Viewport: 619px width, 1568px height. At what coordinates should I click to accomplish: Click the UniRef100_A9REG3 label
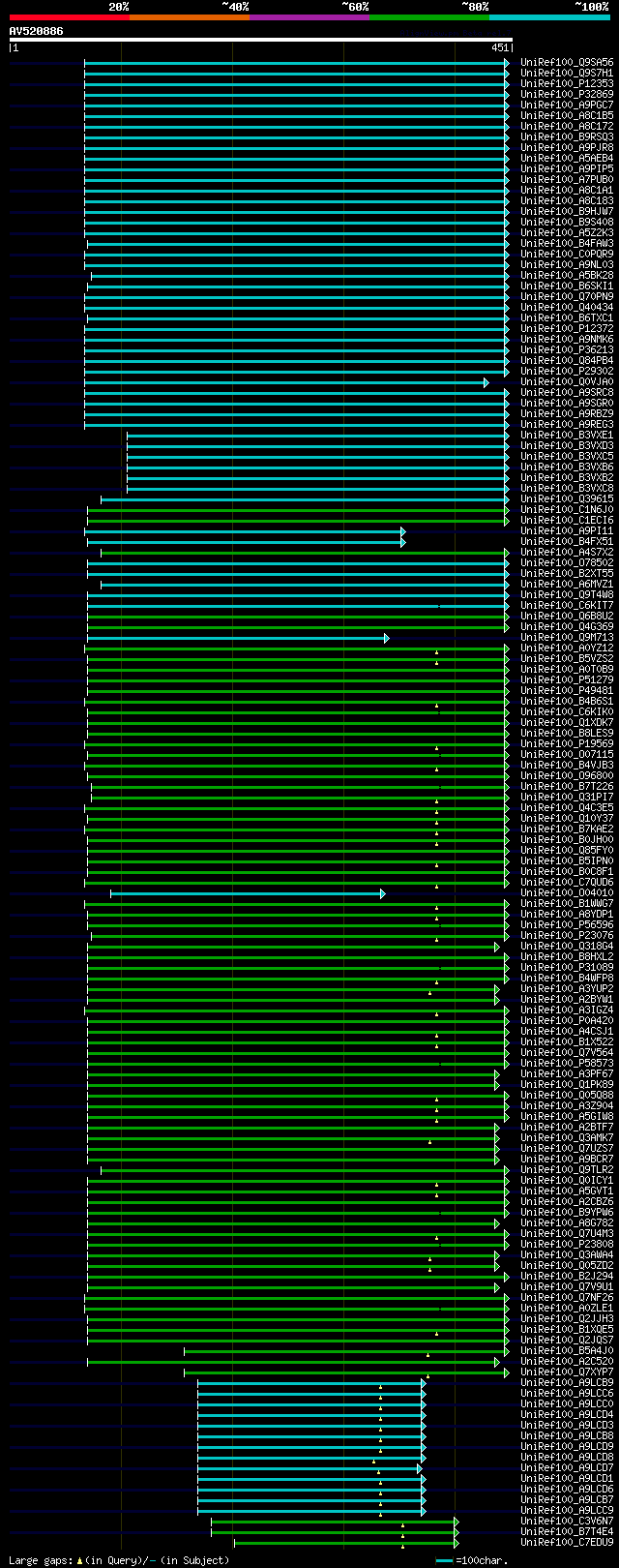pyautogui.click(x=567, y=424)
